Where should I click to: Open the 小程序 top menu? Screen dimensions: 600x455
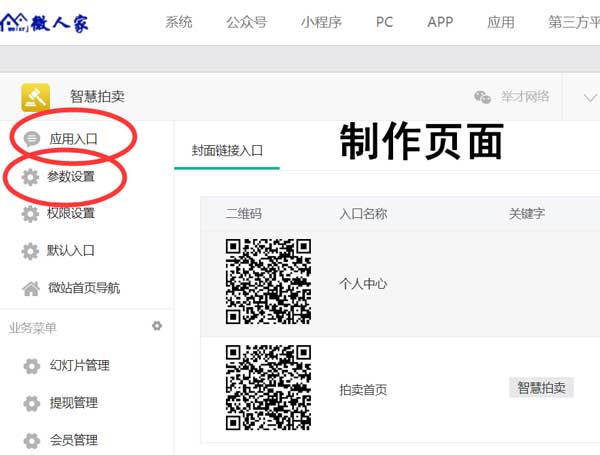[x=321, y=22]
